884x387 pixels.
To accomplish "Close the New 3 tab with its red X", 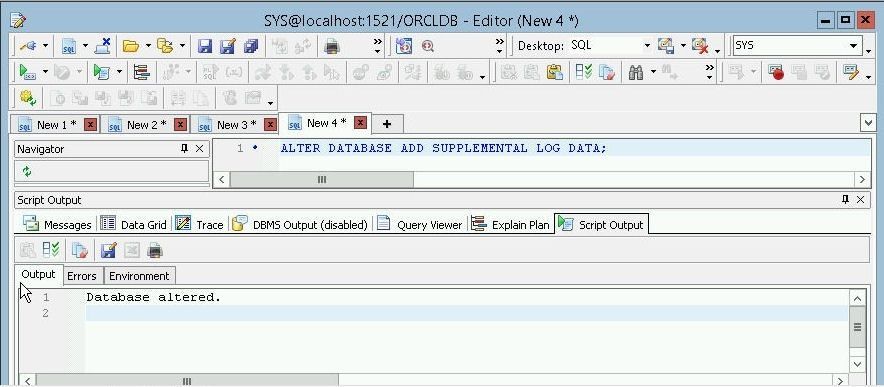I will 271,125.
